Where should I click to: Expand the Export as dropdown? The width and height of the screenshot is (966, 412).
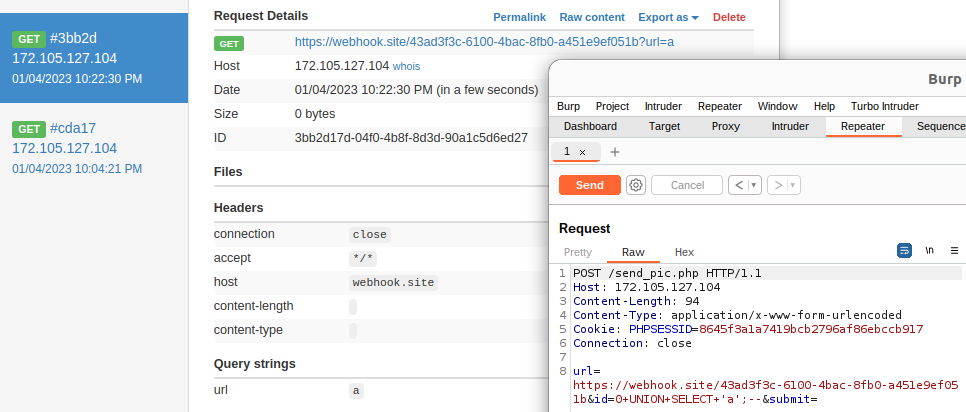pos(668,17)
